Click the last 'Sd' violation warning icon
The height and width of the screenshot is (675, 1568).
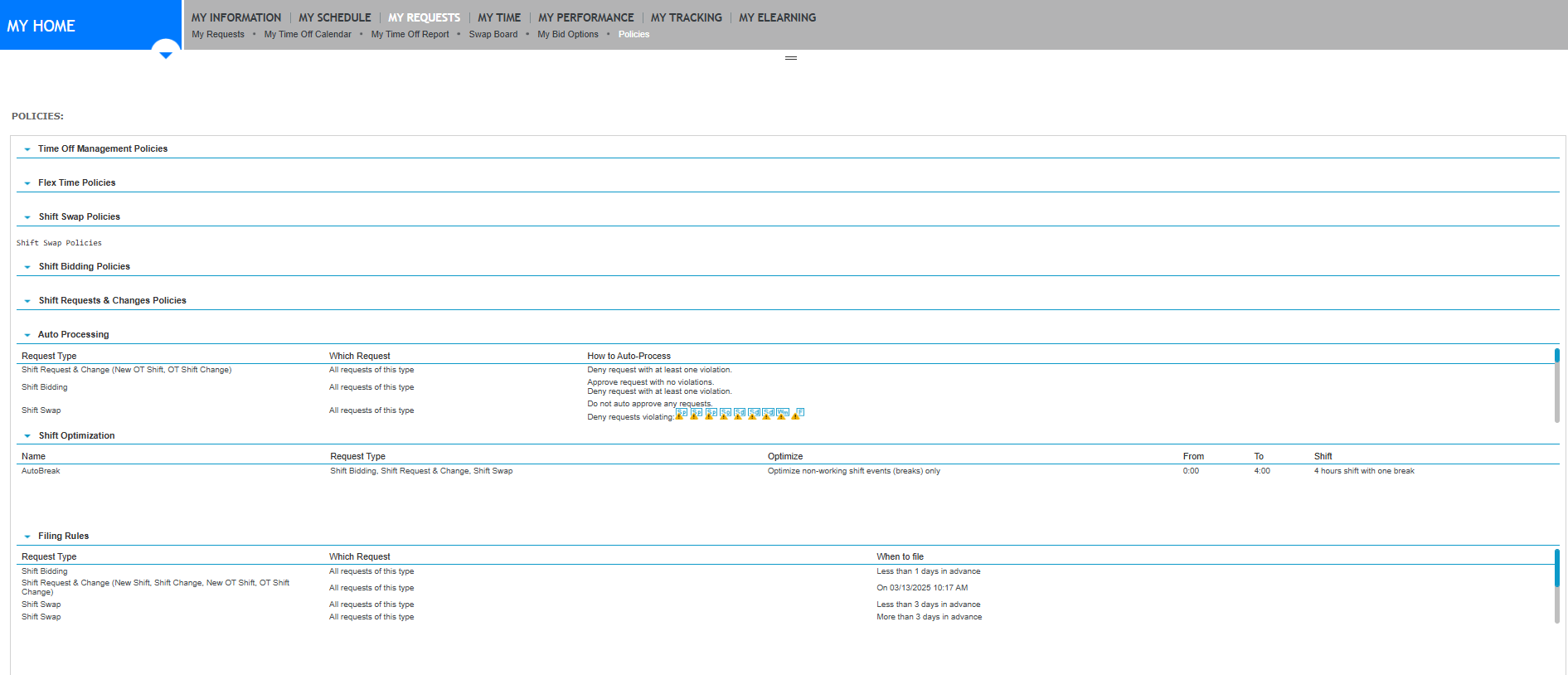pos(768,414)
